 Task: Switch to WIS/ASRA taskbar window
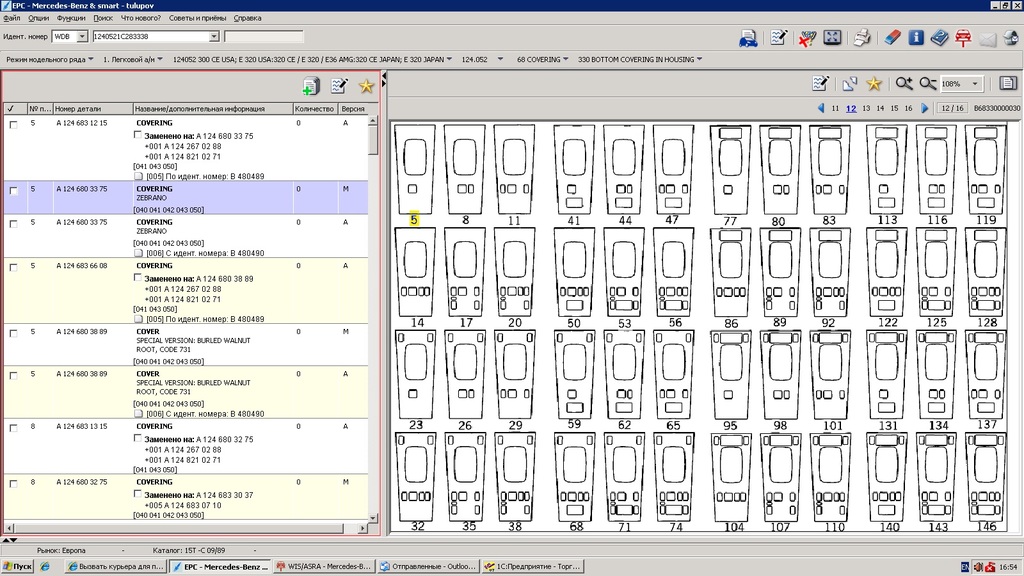[325, 566]
